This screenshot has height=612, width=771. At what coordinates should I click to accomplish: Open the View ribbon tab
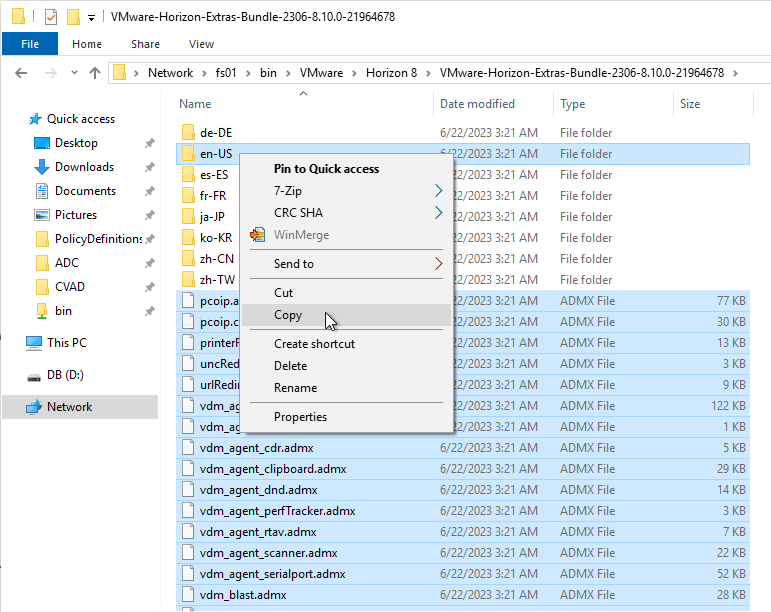[201, 44]
